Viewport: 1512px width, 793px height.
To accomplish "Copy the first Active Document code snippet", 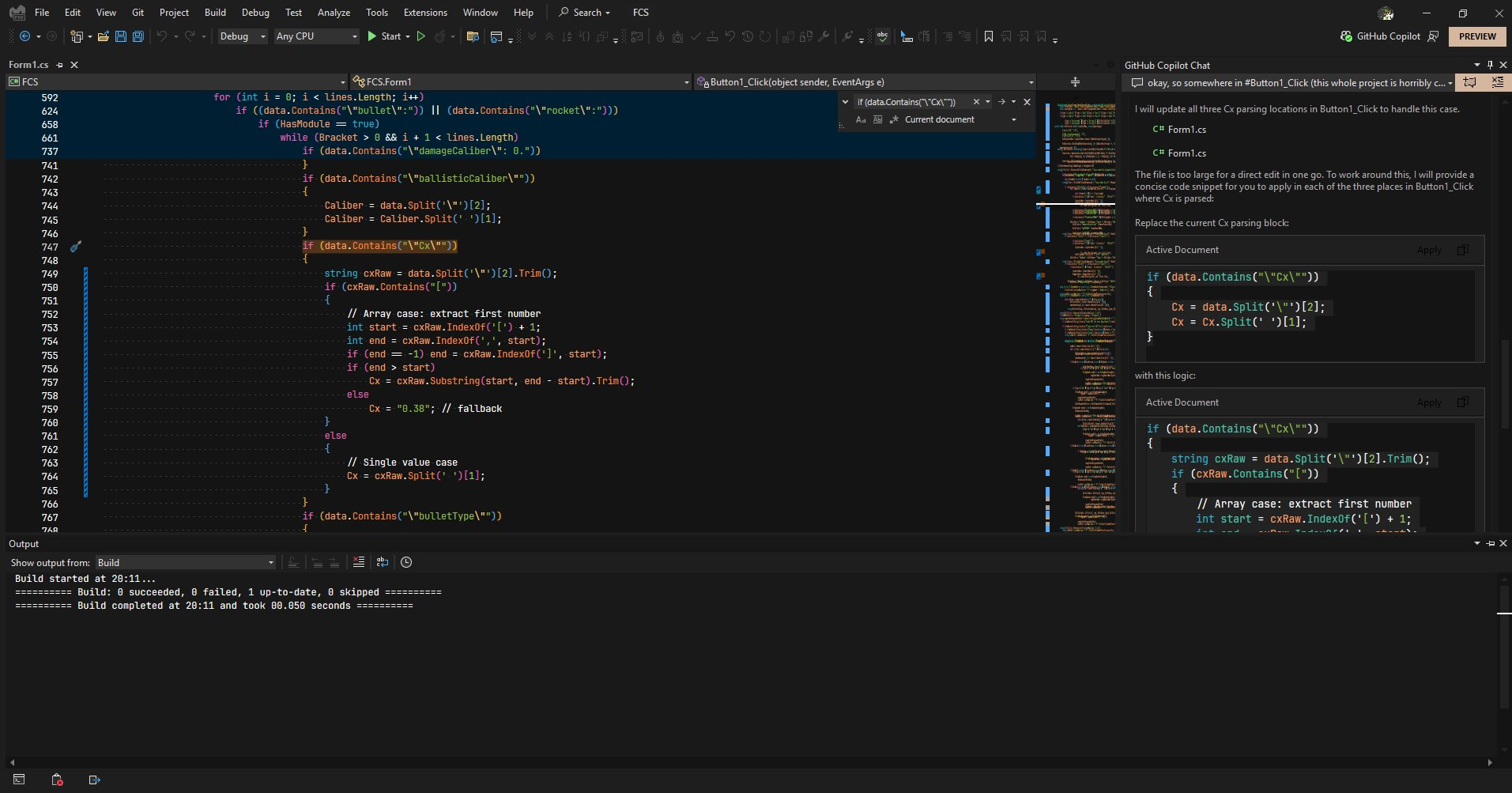I will (x=1463, y=250).
